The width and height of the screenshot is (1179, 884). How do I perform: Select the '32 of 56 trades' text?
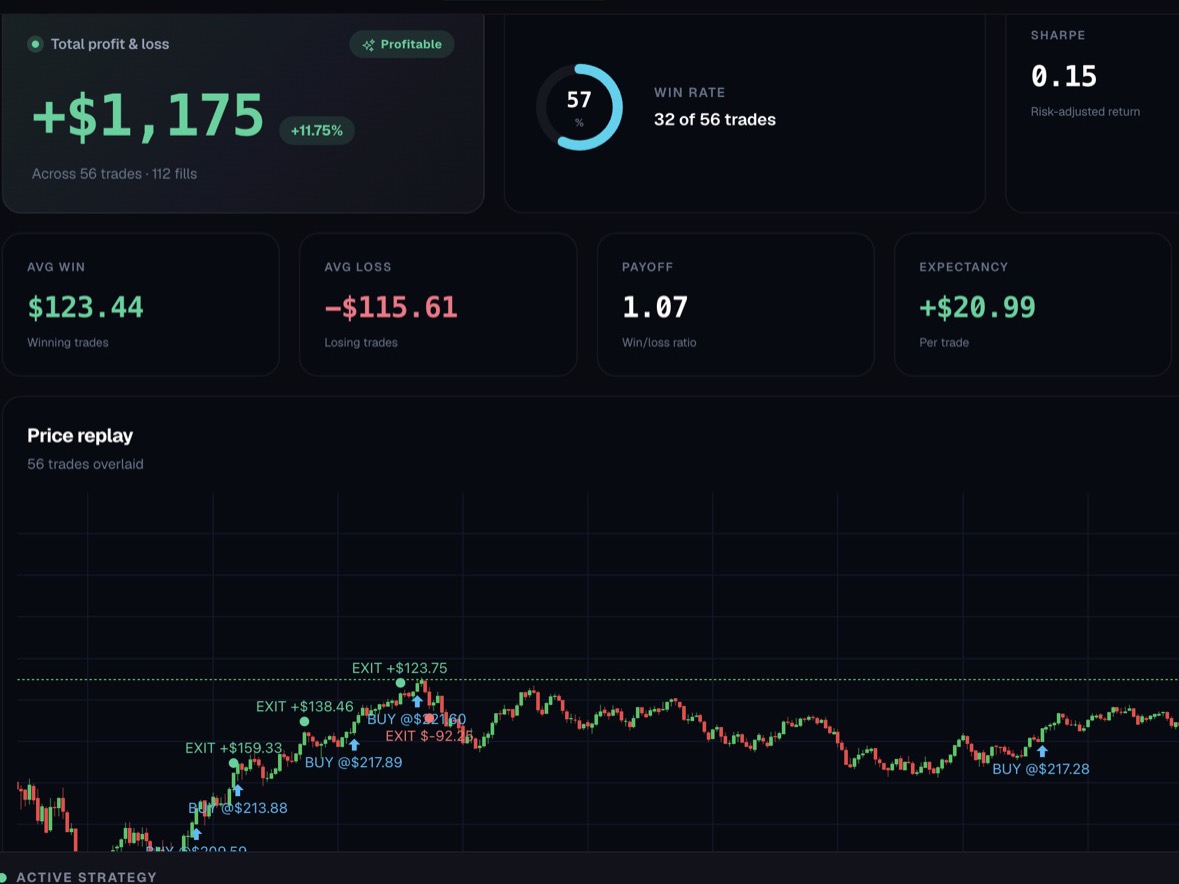coord(714,120)
